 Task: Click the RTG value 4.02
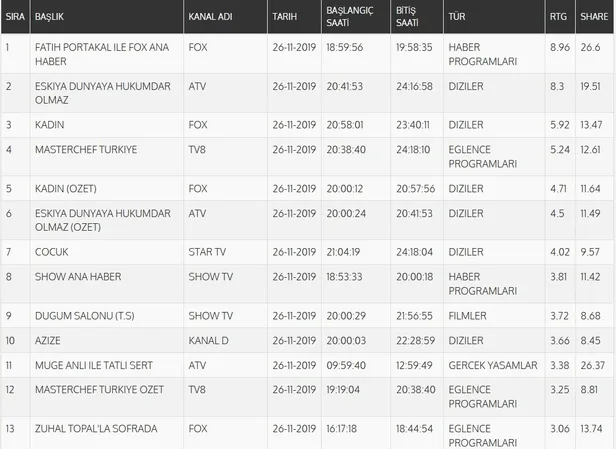tap(560, 252)
